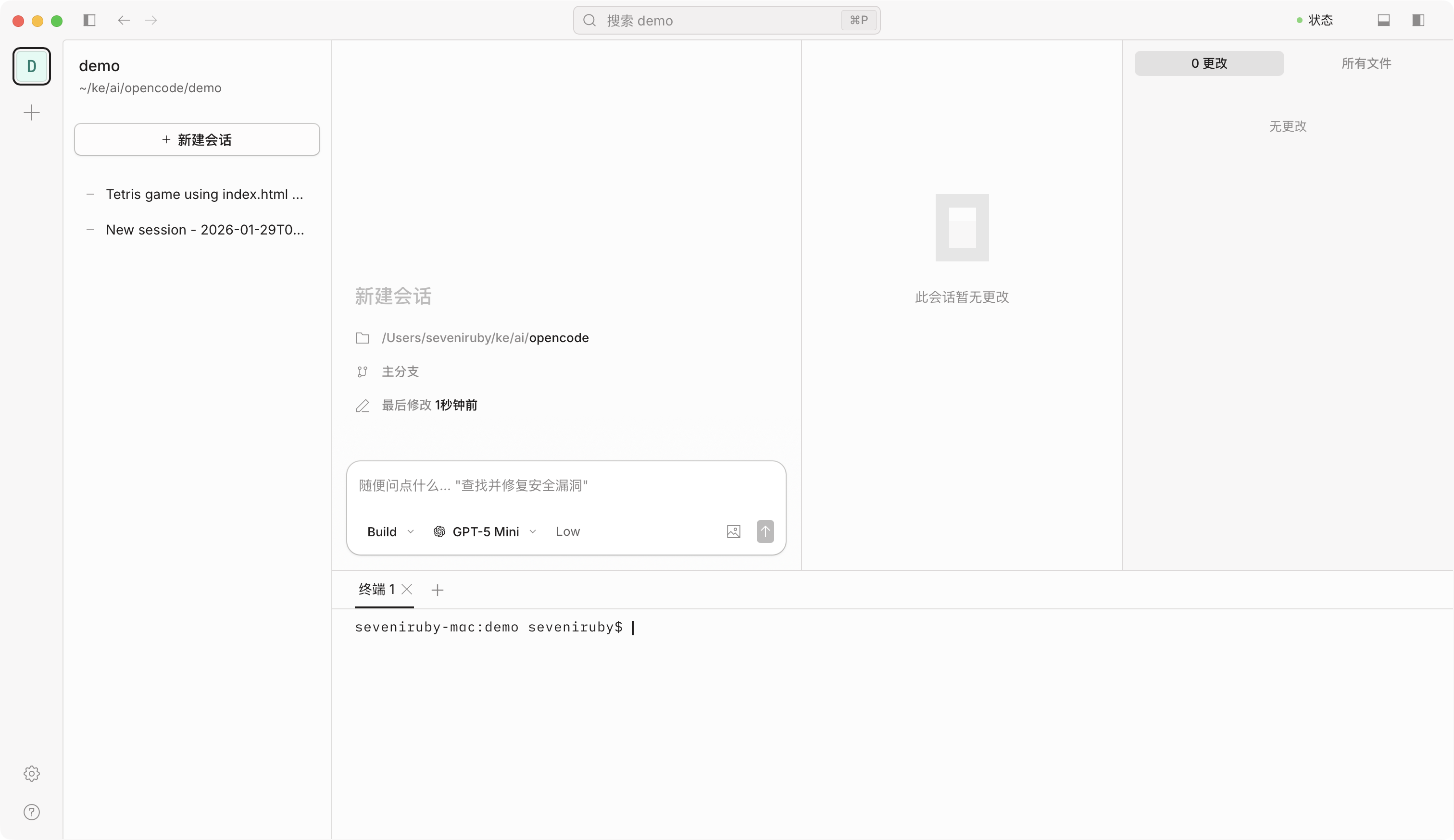Switch to the 所有文件 tab
Image resolution: width=1454 pixels, height=840 pixels.
tap(1366, 63)
